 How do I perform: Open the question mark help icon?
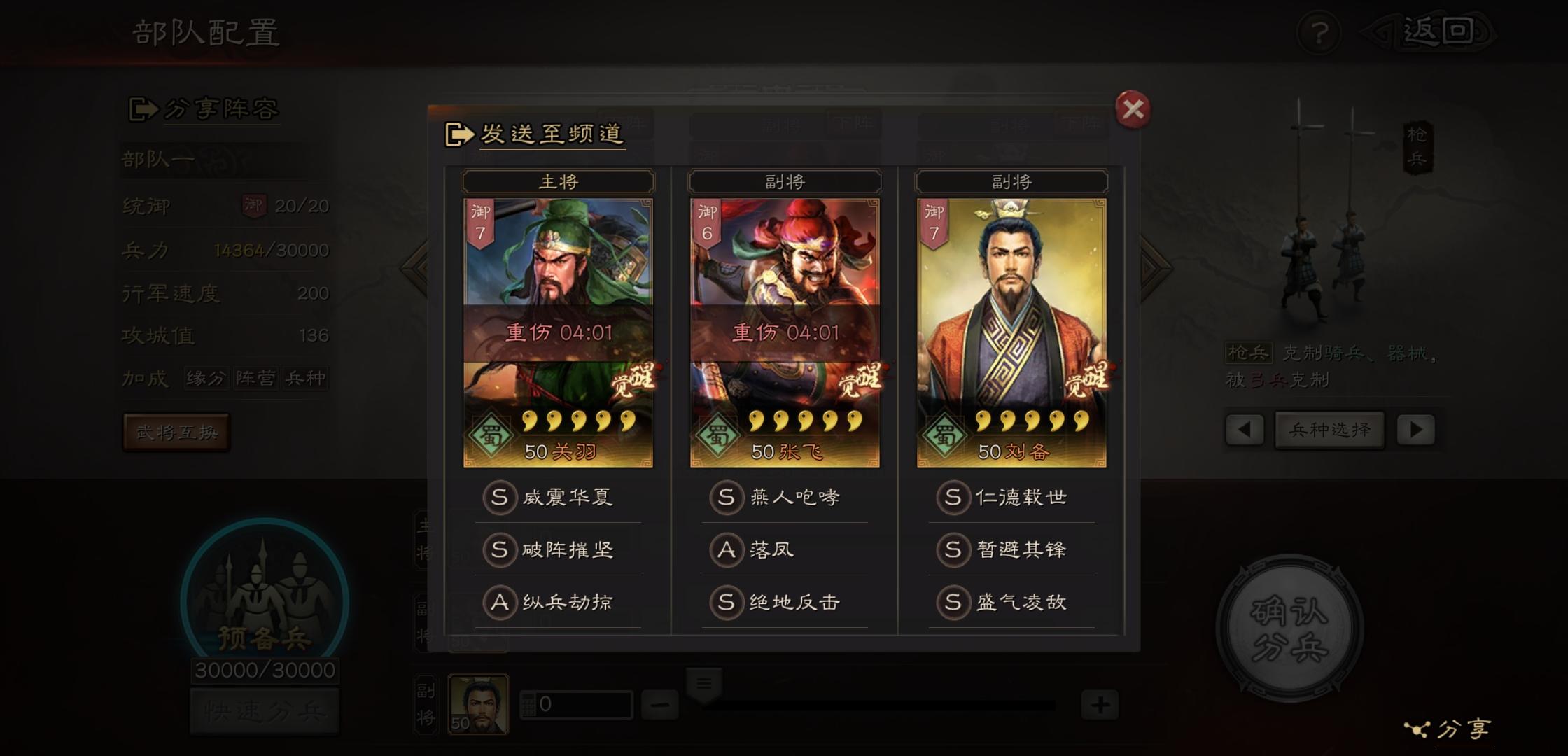pyautogui.click(x=1319, y=33)
